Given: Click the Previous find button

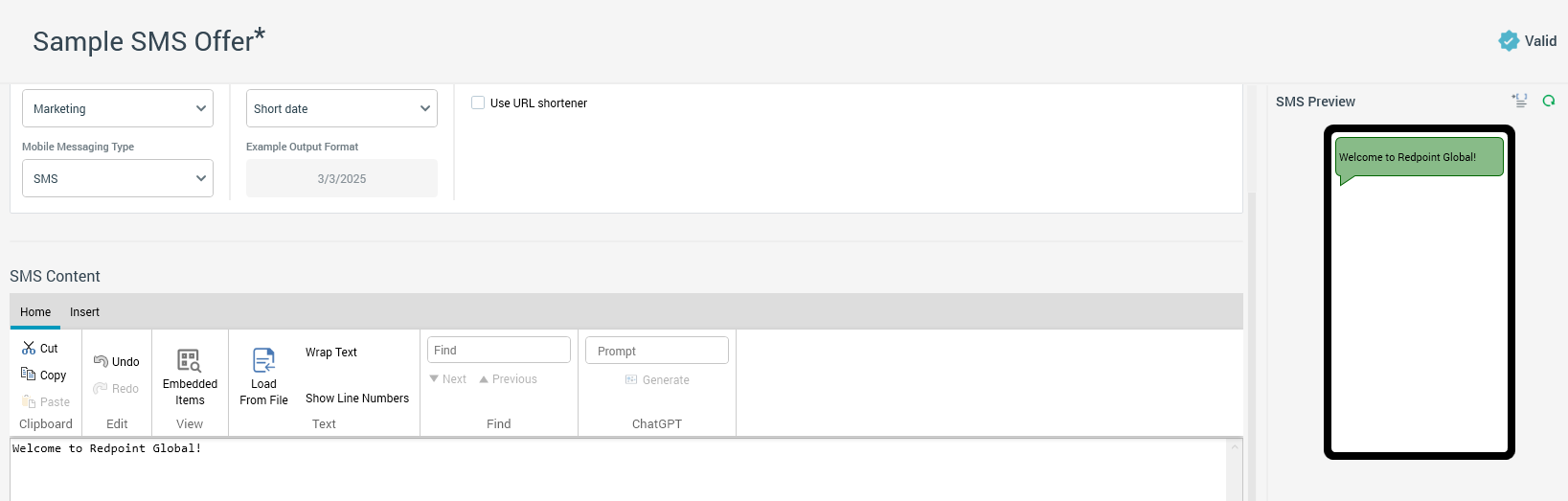Looking at the screenshot, I should tap(509, 379).
